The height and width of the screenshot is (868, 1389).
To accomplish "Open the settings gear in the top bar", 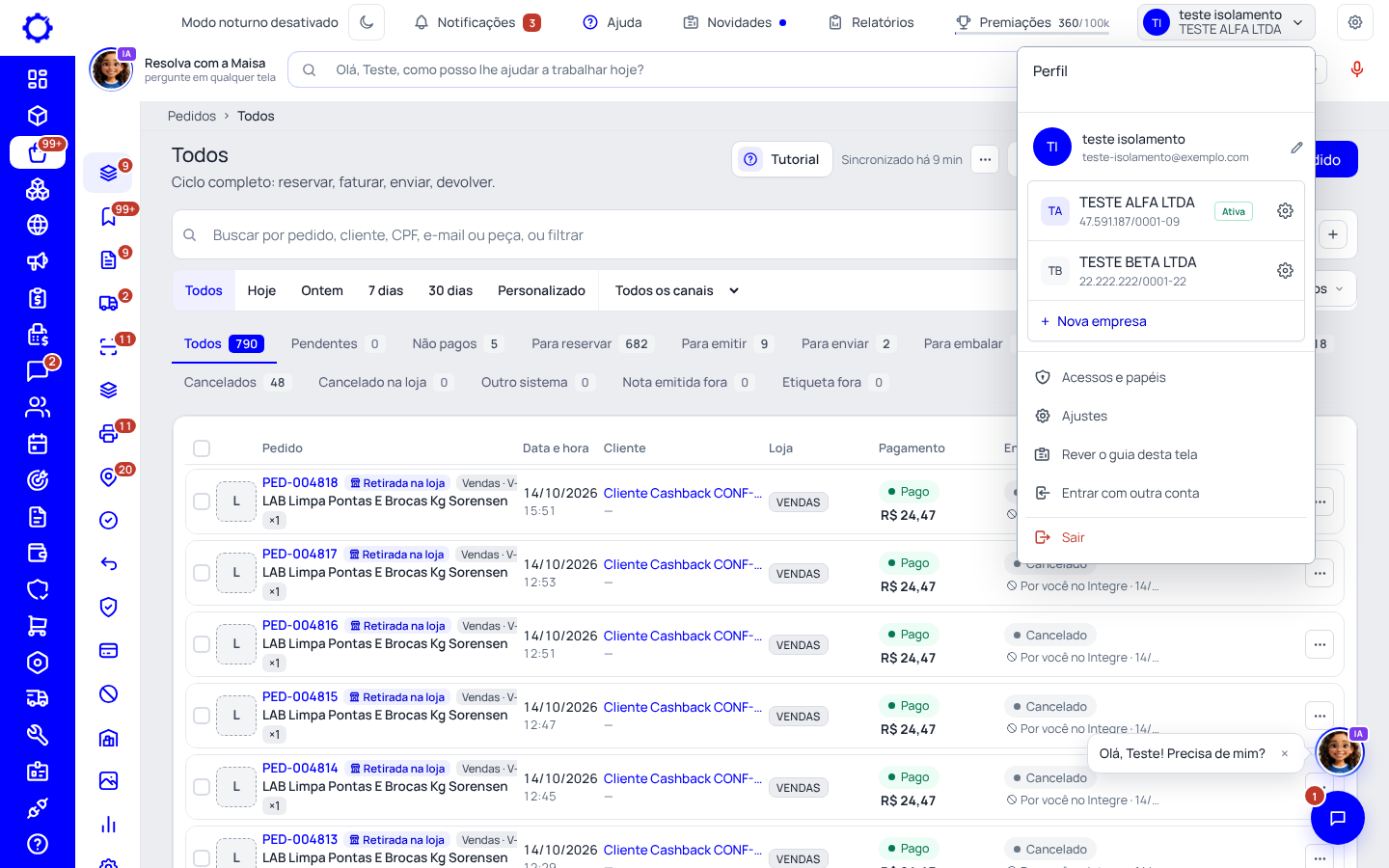I will tap(1355, 22).
